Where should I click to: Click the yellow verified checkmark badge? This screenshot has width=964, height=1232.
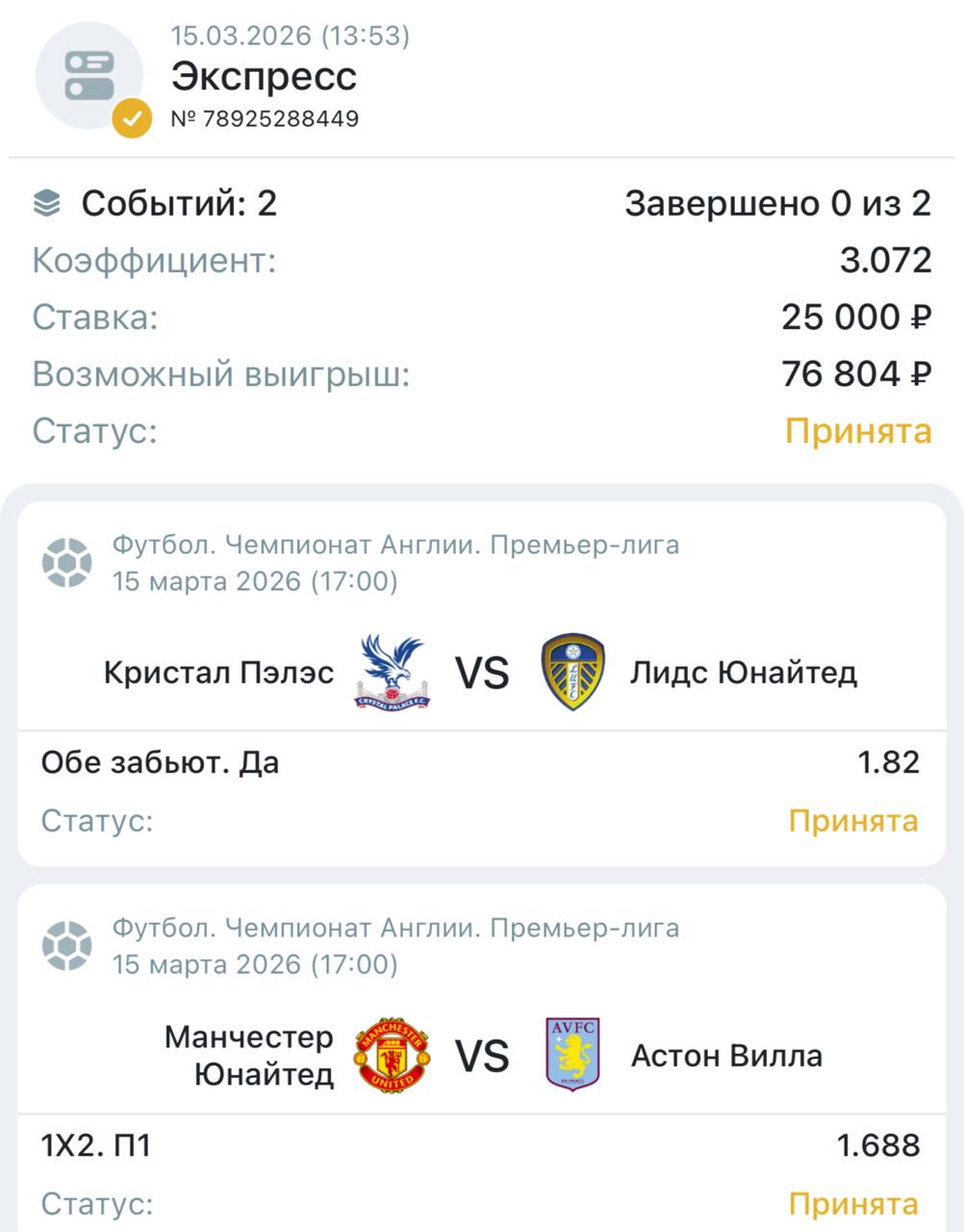pyautogui.click(x=132, y=119)
